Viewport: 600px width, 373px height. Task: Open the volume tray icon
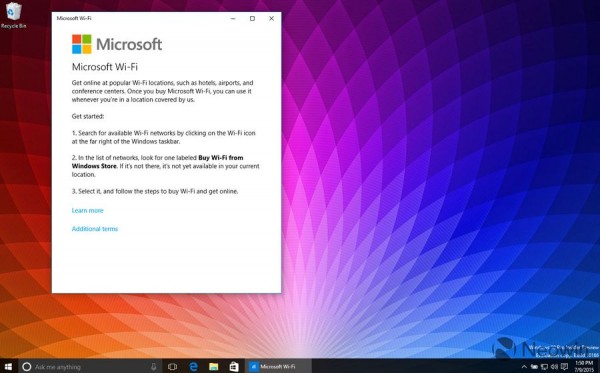pyautogui.click(x=554, y=367)
